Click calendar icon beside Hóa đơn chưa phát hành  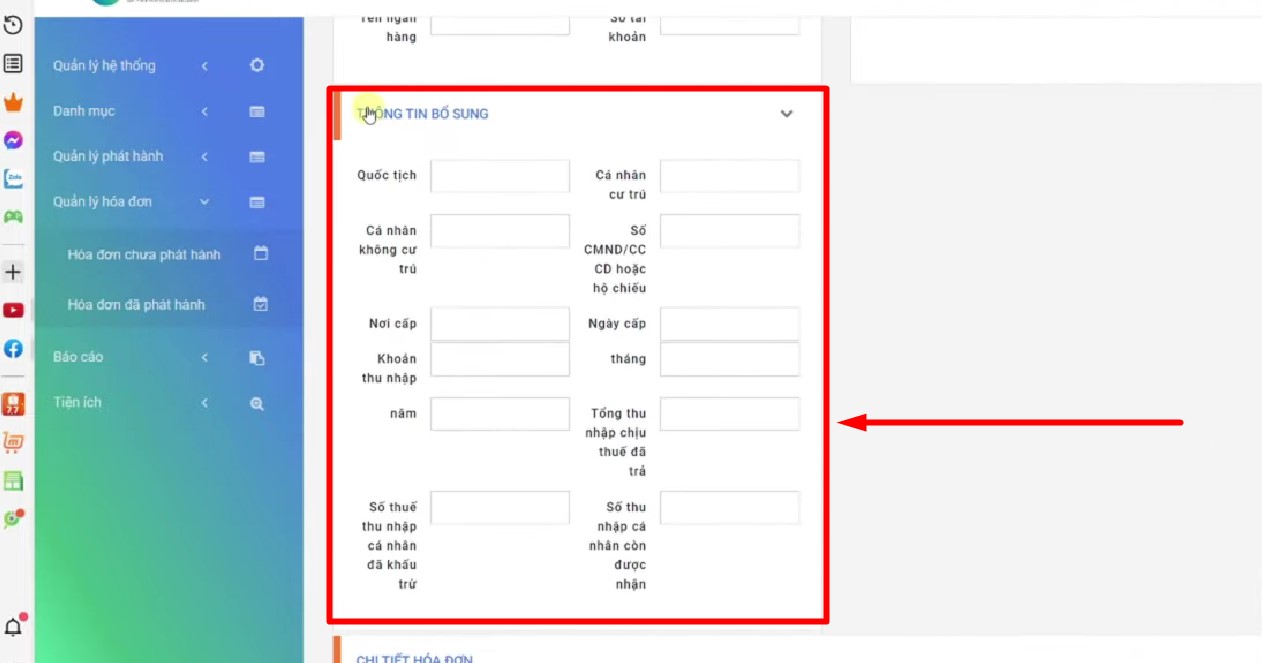tap(261, 254)
